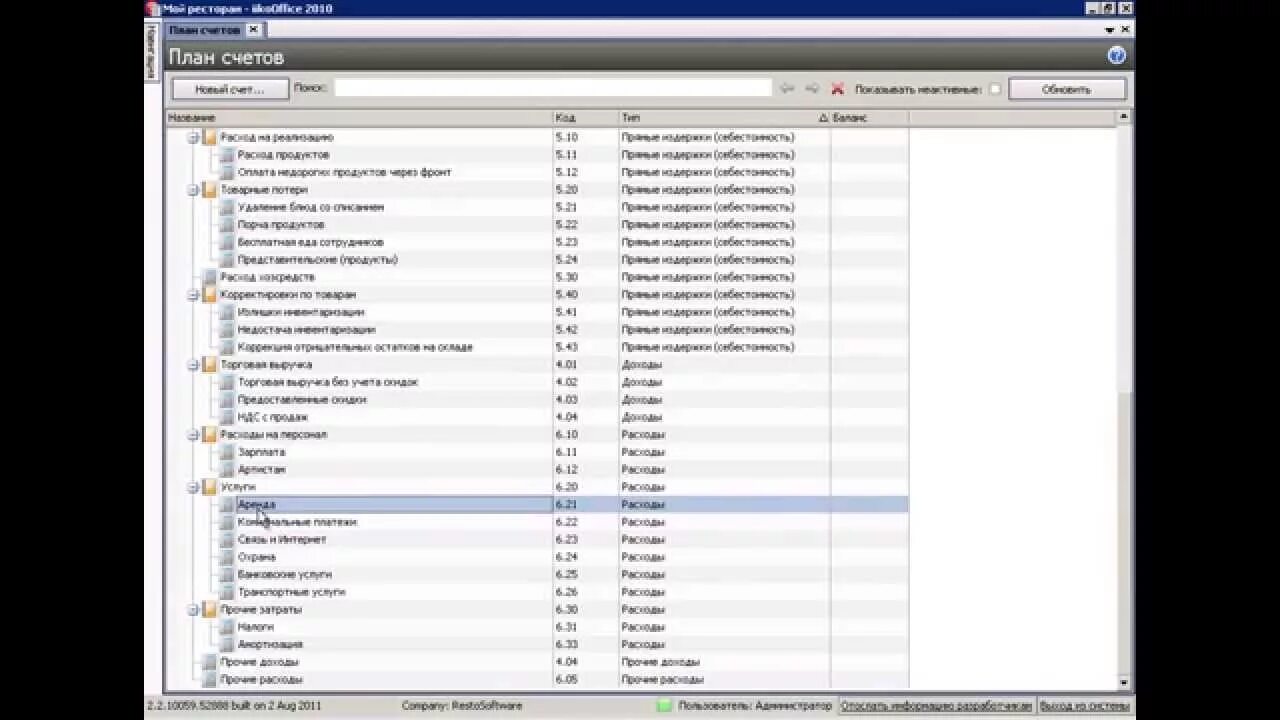Click account icon next to Амортизация
Screen dimensions: 1280x720
point(227,644)
